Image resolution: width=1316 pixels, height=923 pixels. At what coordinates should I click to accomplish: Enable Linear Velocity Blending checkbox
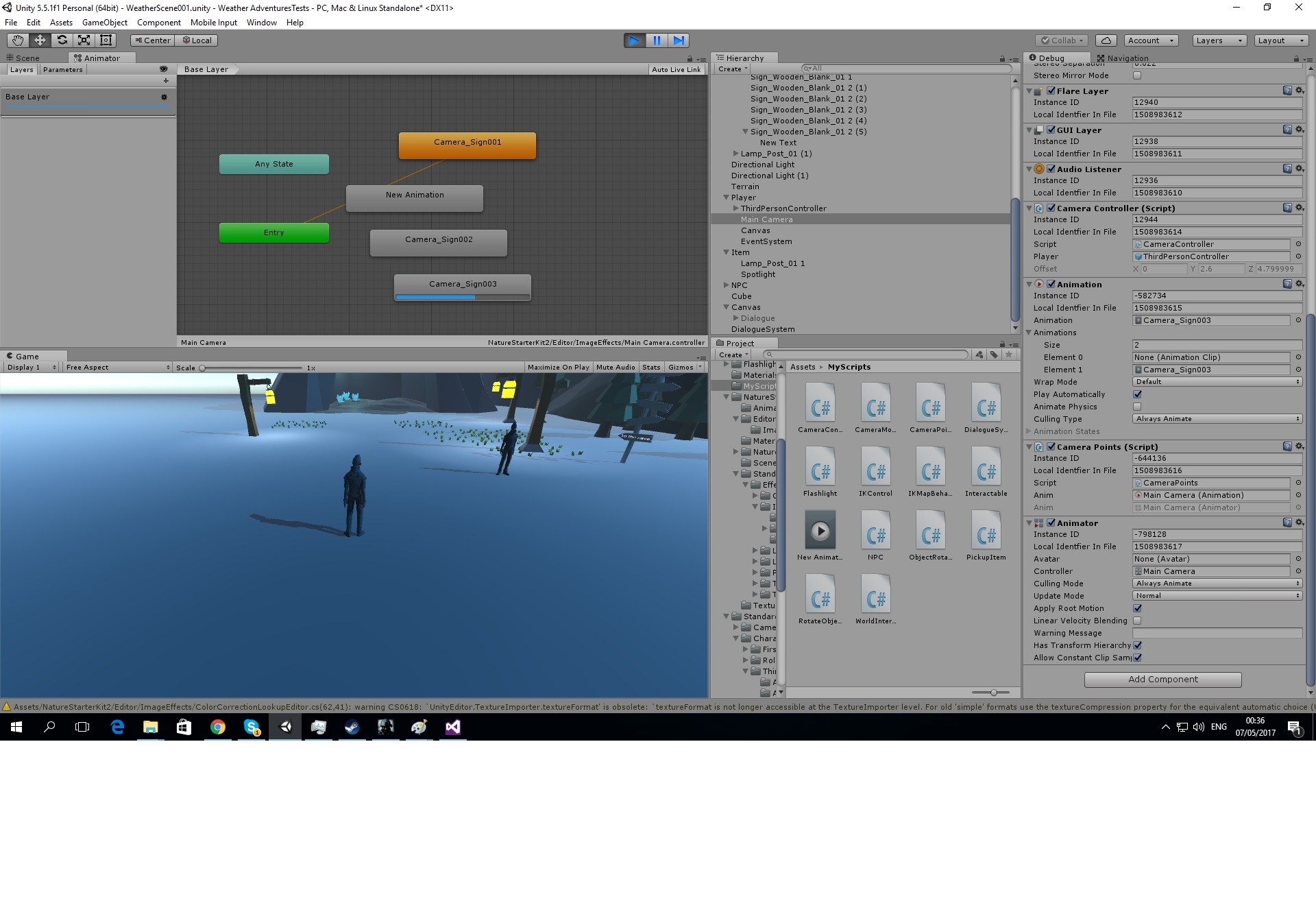pos(1137,621)
